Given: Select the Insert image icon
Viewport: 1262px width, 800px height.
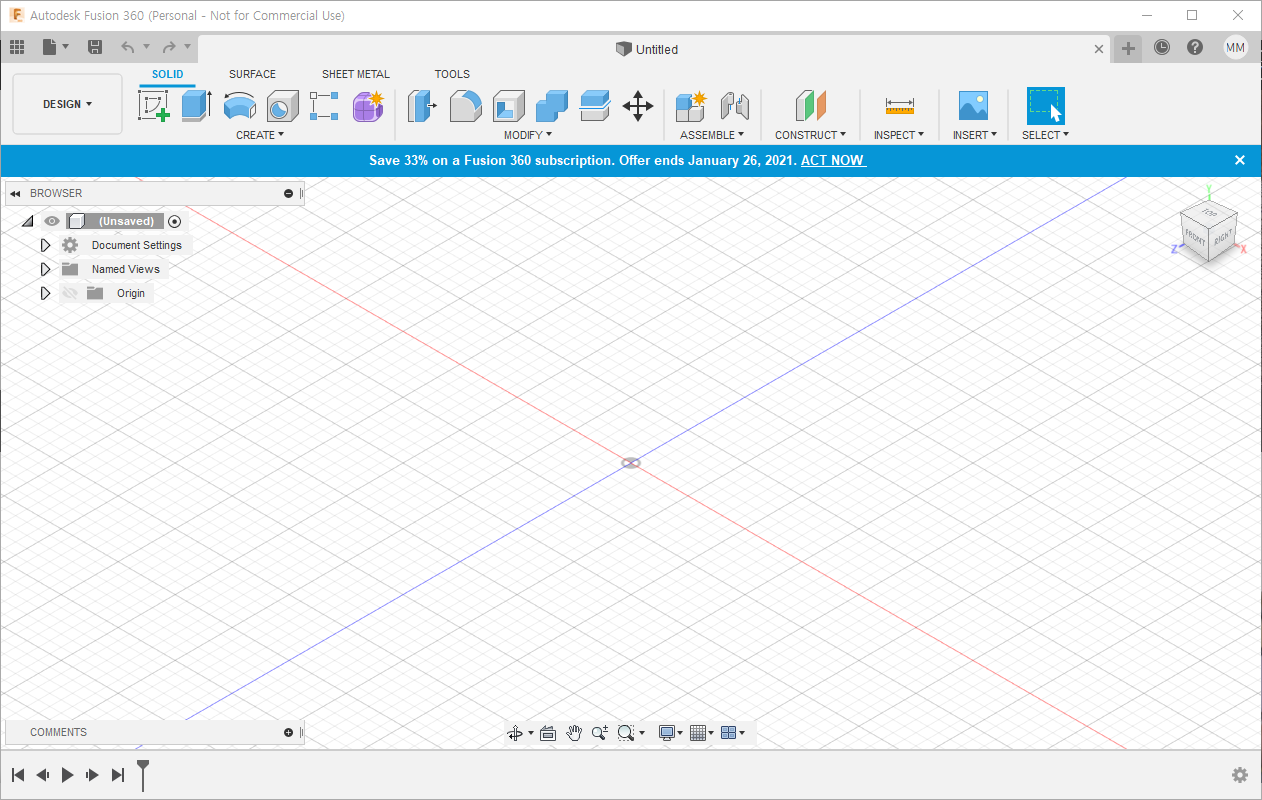Looking at the screenshot, I should 973,105.
